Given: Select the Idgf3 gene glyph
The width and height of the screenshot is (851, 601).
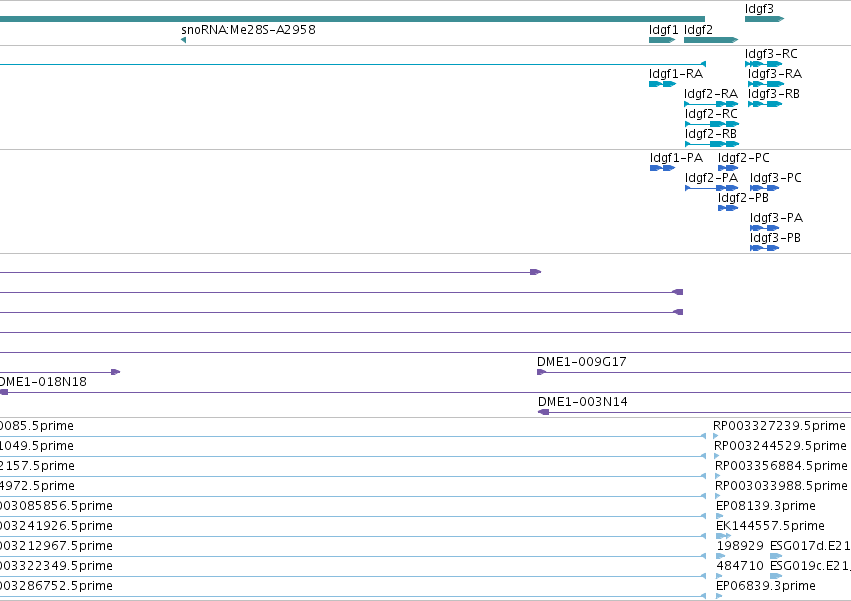Looking at the screenshot, I should coord(764,19).
